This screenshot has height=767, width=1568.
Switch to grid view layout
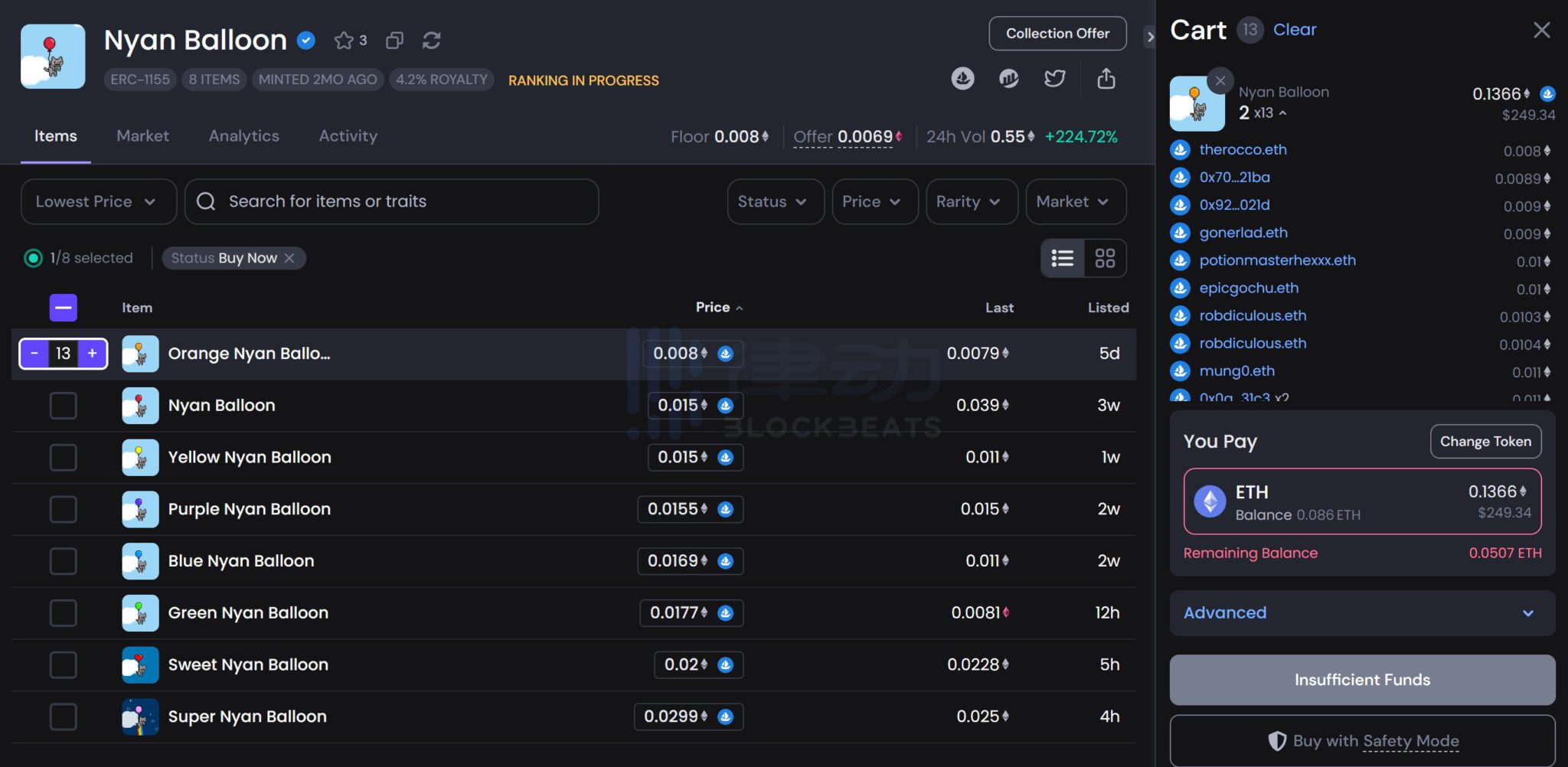click(x=1106, y=258)
